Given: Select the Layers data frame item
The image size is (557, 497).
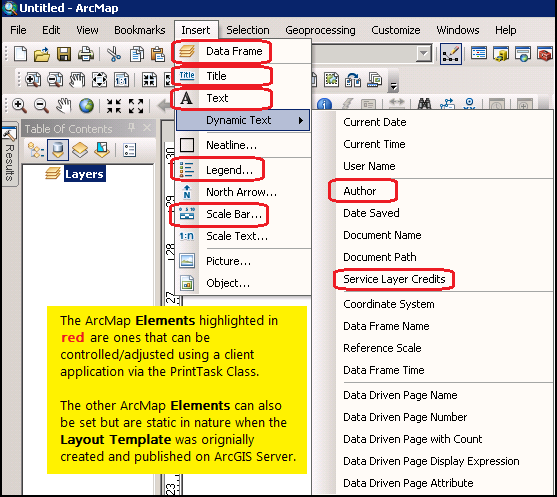Looking at the screenshot, I should [x=84, y=174].
